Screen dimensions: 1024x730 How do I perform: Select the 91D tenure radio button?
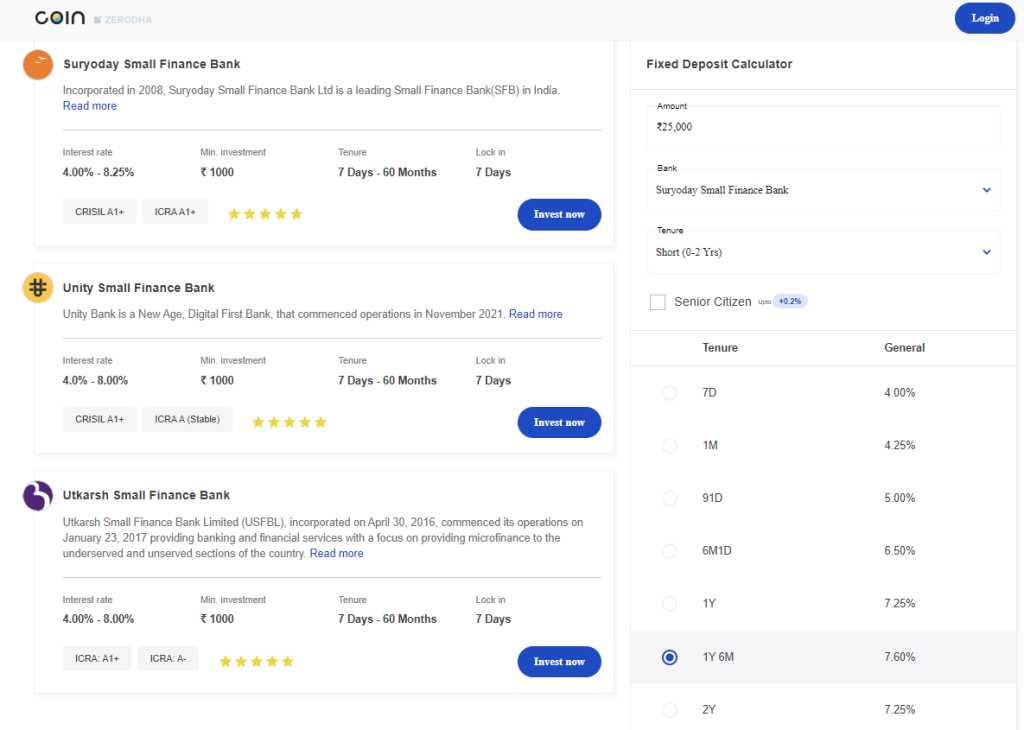tap(669, 498)
